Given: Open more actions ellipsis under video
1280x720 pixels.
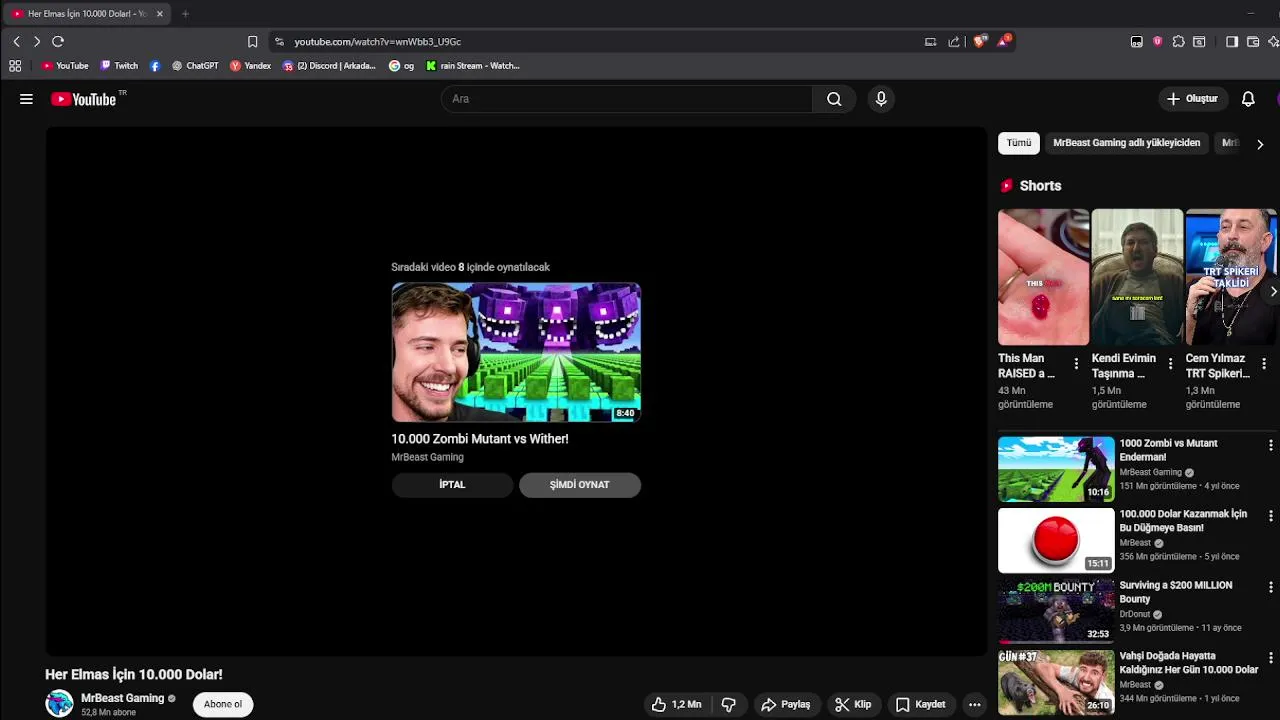Looking at the screenshot, I should [974, 704].
